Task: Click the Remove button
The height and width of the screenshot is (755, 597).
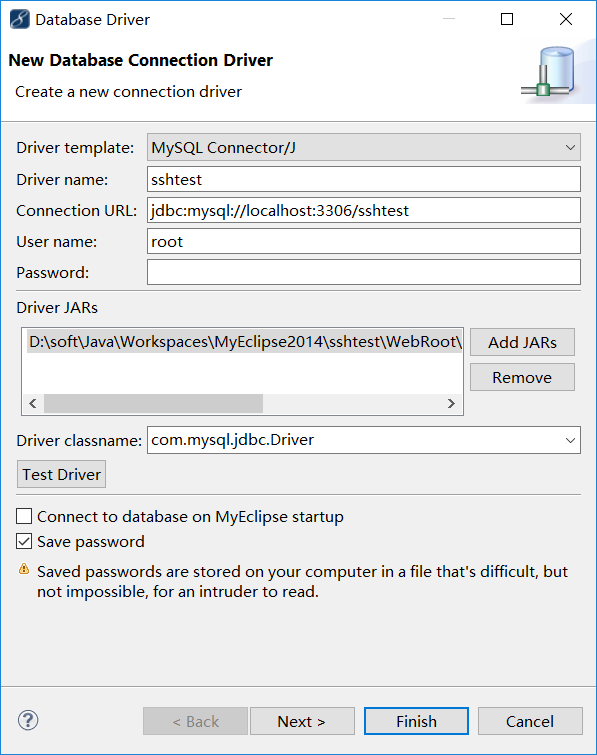Action: tap(522, 378)
